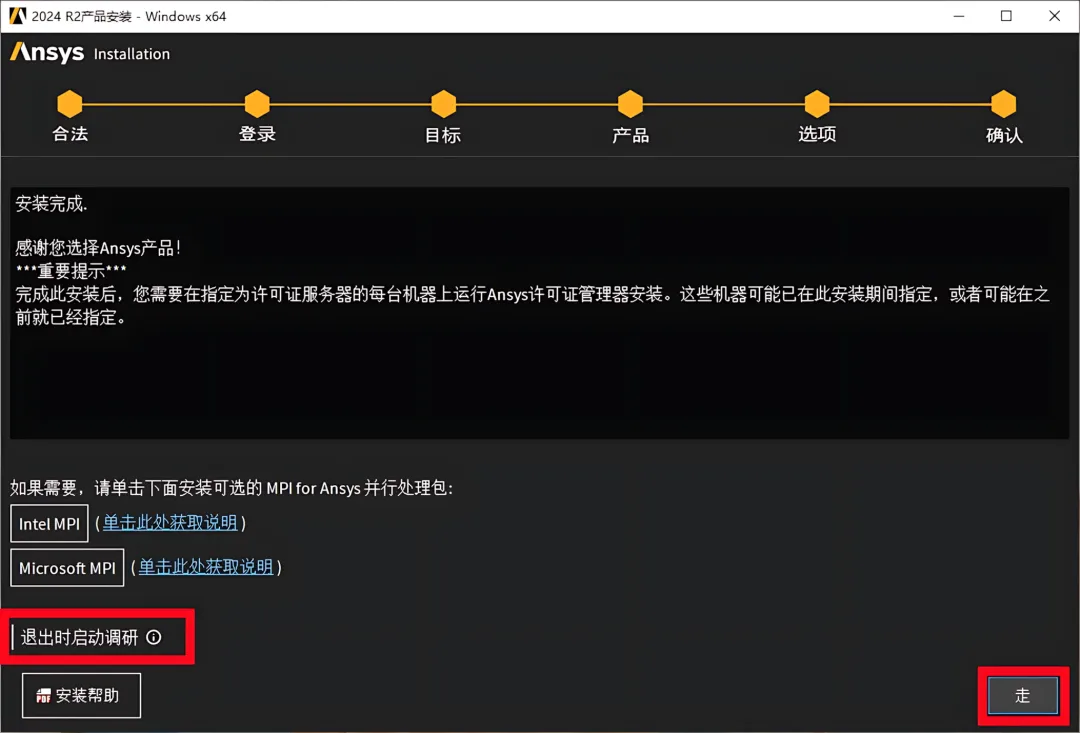Click the 产品 step hexagon icon
This screenshot has height=733, width=1080.
coord(630,104)
